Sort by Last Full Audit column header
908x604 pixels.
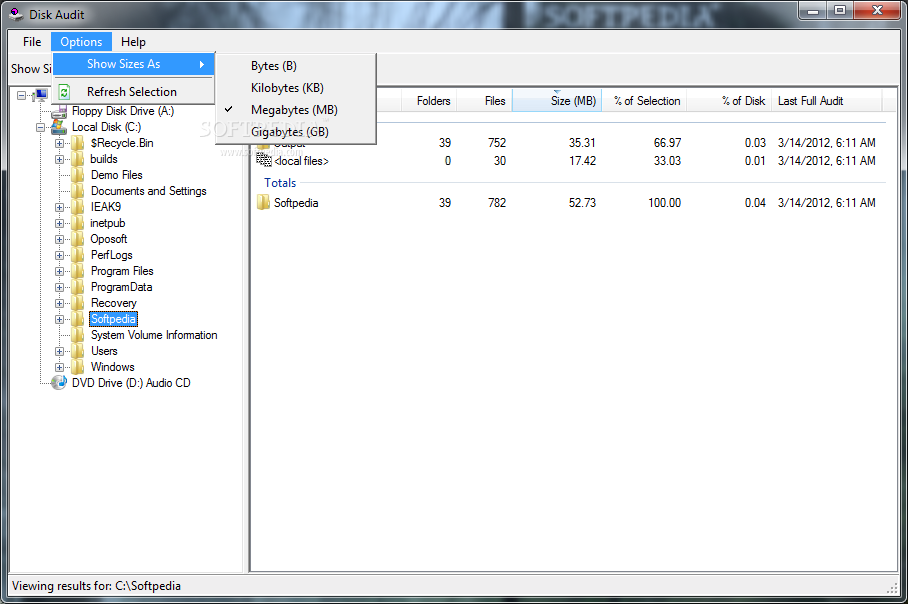click(x=827, y=101)
